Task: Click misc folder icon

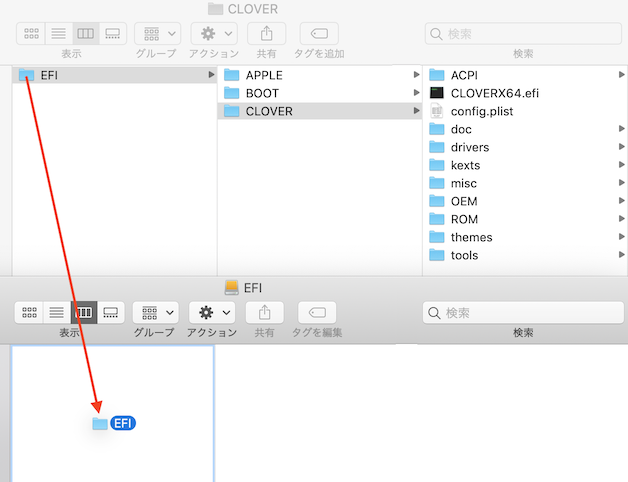Action: coord(437,183)
